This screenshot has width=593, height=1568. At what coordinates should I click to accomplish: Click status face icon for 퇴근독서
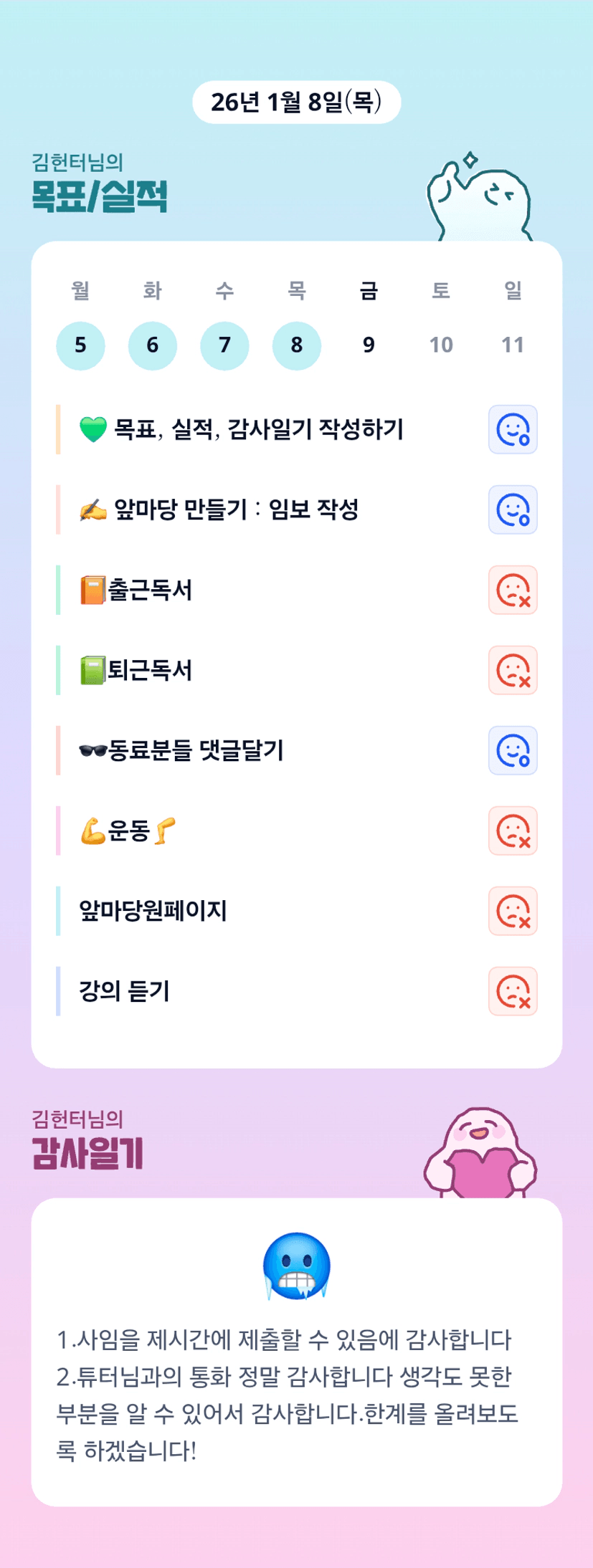pyautogui.click(x=513, y=671)
